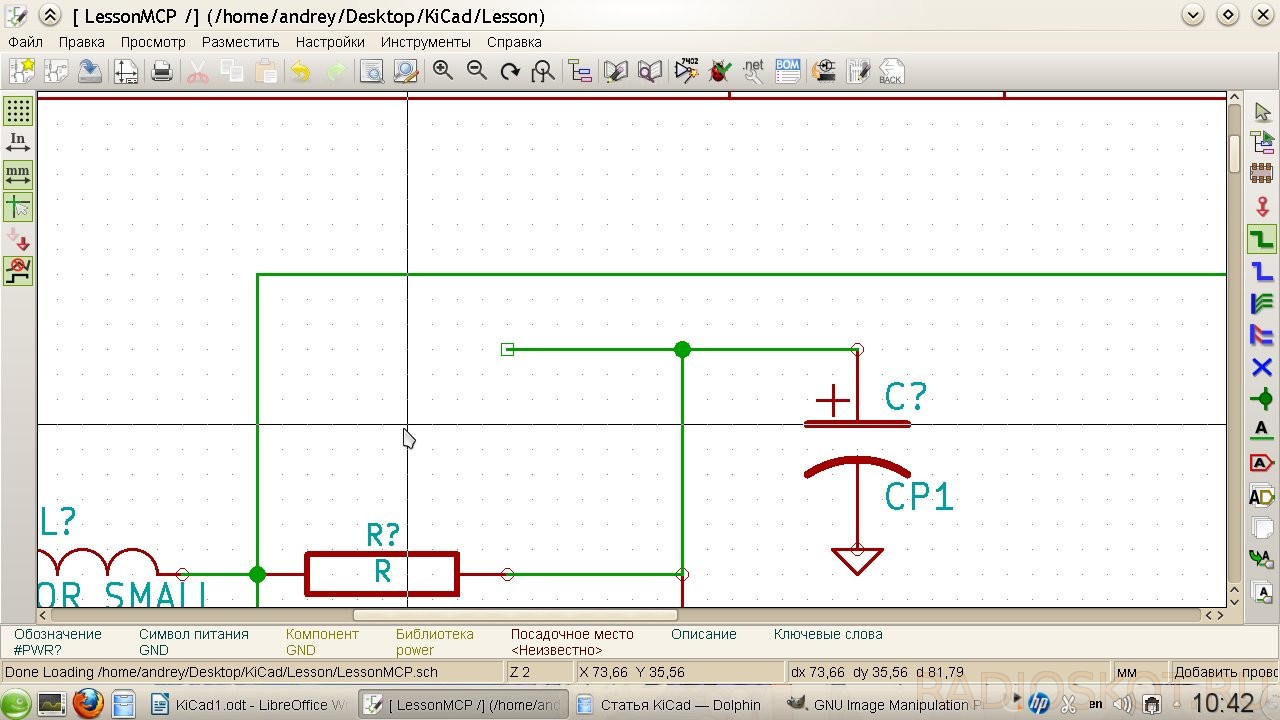Viewport: 1280px width, 720px height.
Task: Click the BOM generation icon
Action: tap(788, 71)
